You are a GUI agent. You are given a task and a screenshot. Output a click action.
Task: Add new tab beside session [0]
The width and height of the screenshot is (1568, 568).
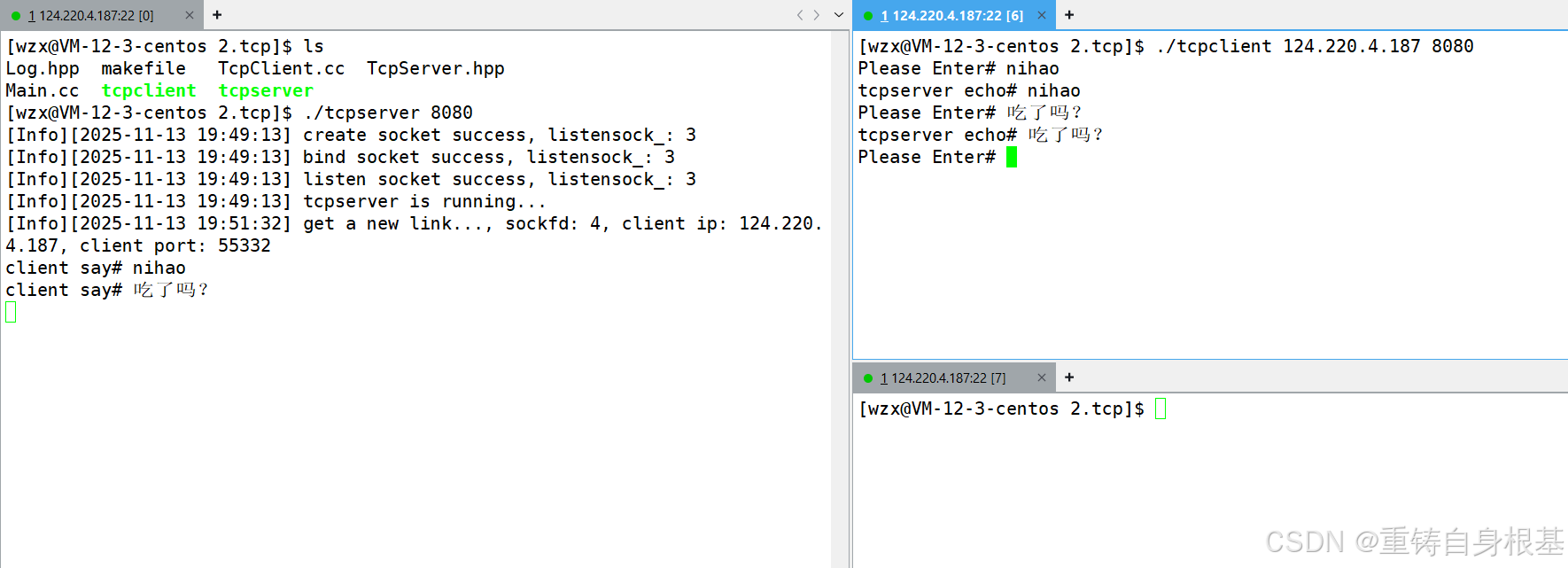(217, 15)
